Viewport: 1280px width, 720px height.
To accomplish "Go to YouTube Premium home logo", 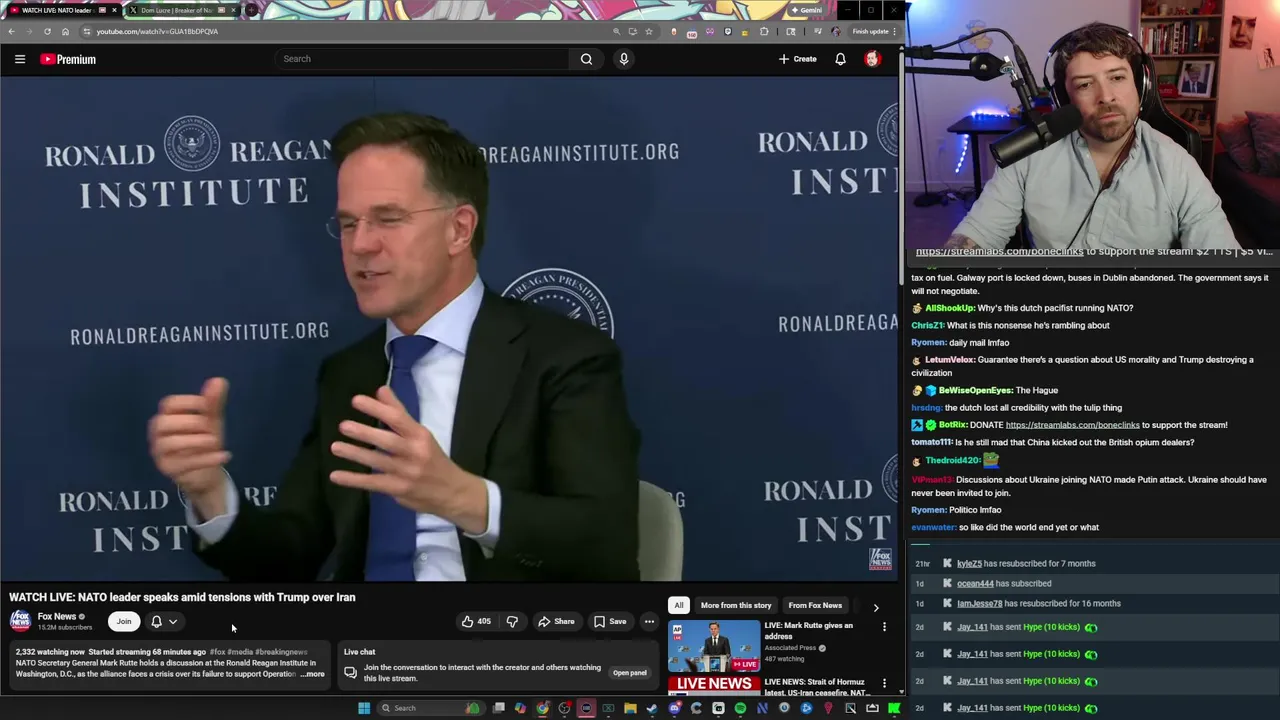I will tap(68, 59).
